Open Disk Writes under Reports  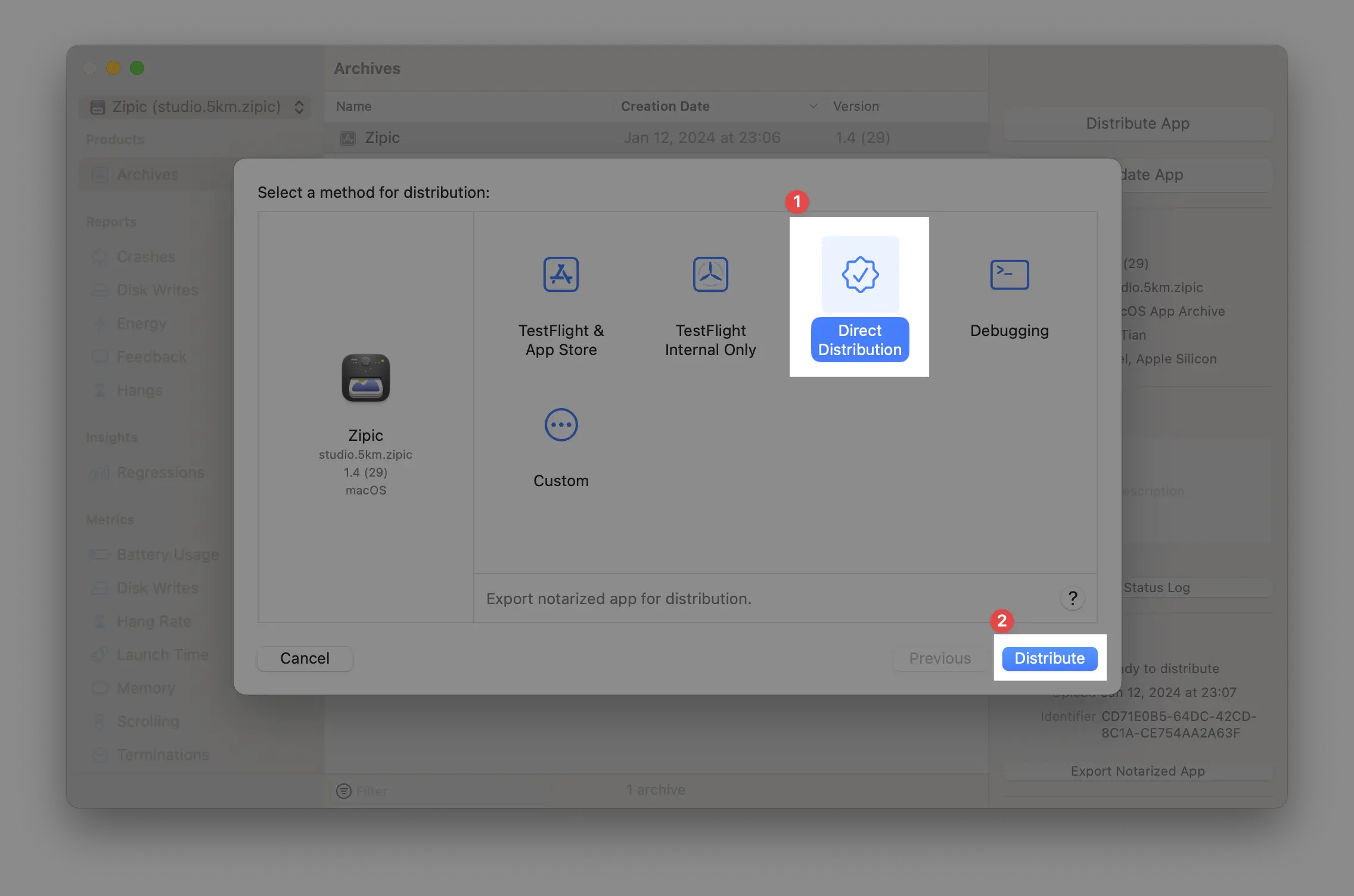coord(157,290)
